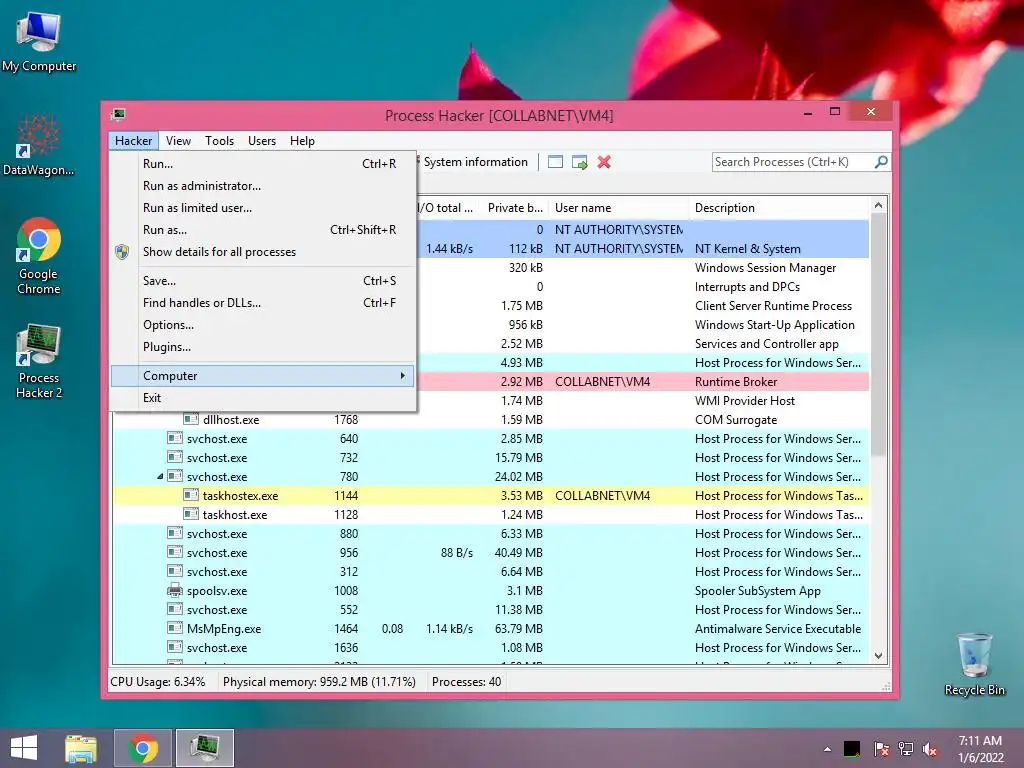1024x768 pixels.
Task: Choose Run... from Hacker menu
Action: [x=263, y=164]
